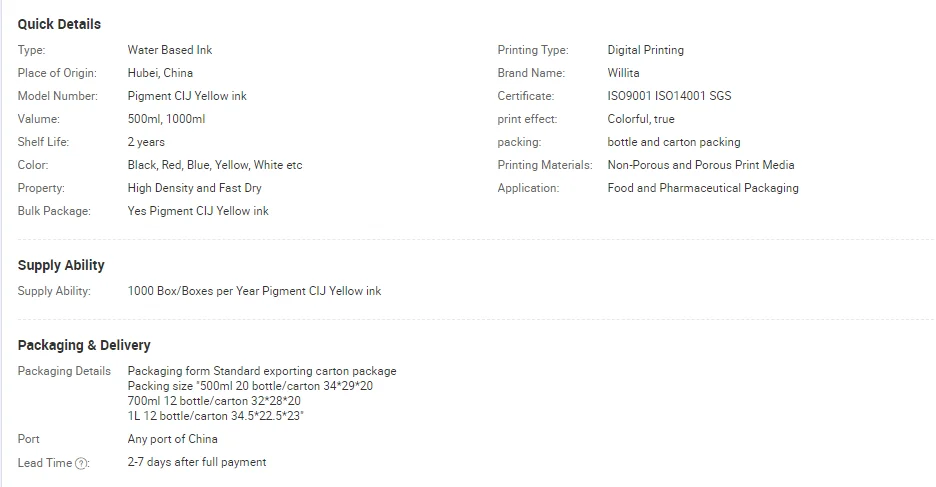Select the 'Water Based Ink' type value
Image resolution: width=936 pixels, height=487 pixels.
coord(170,50)
